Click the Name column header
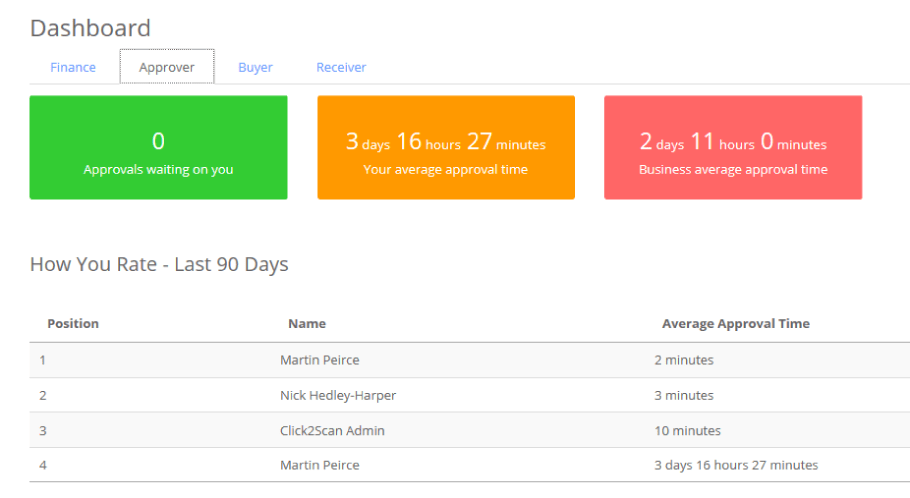The height and width of the screenshot is (498, 910). click(x=307, y=323)
